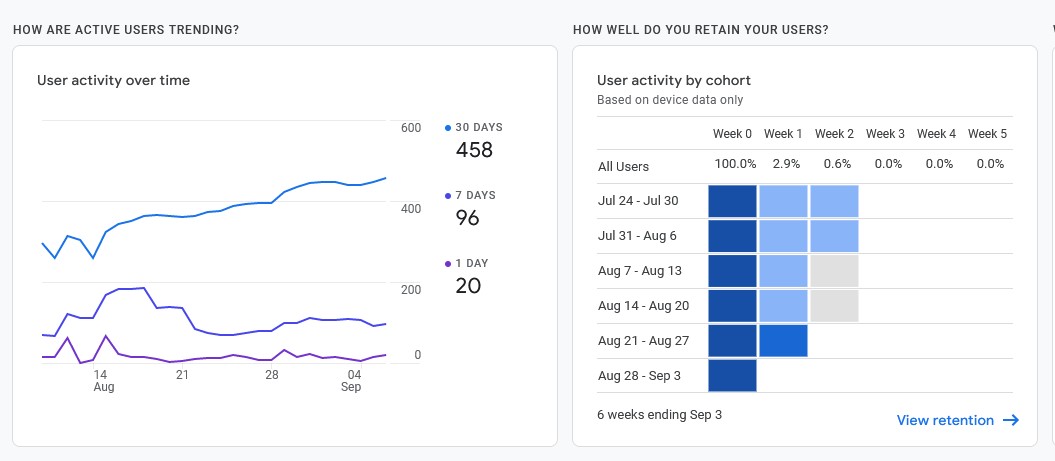1055x461 pixels.
Task: Click the All Users row label
Action: pyautogui.click(x=623, y=166)
